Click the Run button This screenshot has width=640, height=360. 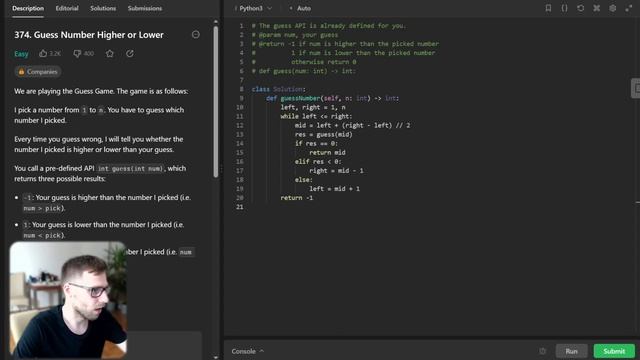tap(571, 351)
